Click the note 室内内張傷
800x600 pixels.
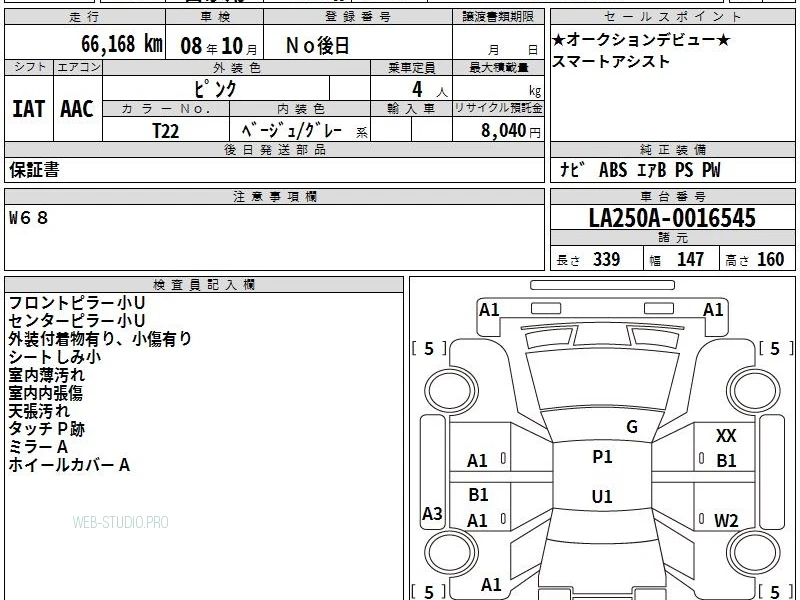click(x=45, y=393)
